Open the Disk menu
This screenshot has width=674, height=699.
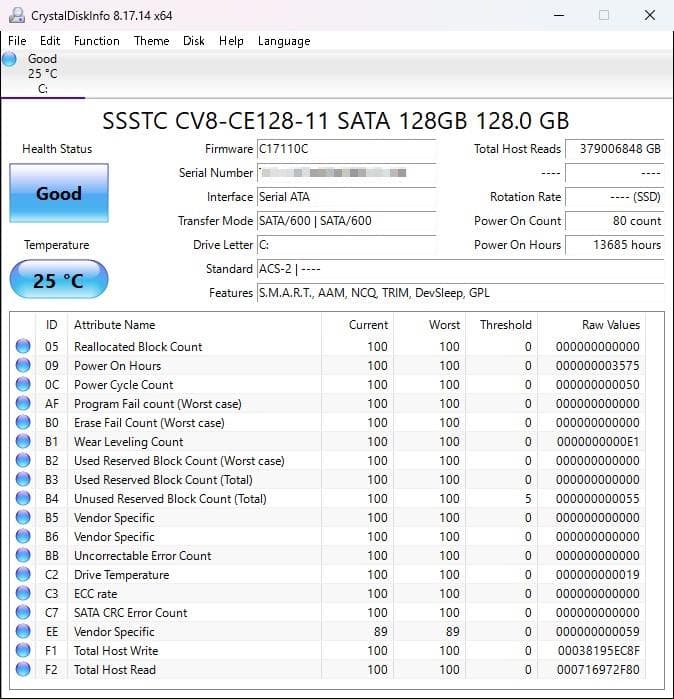point(194,41)
